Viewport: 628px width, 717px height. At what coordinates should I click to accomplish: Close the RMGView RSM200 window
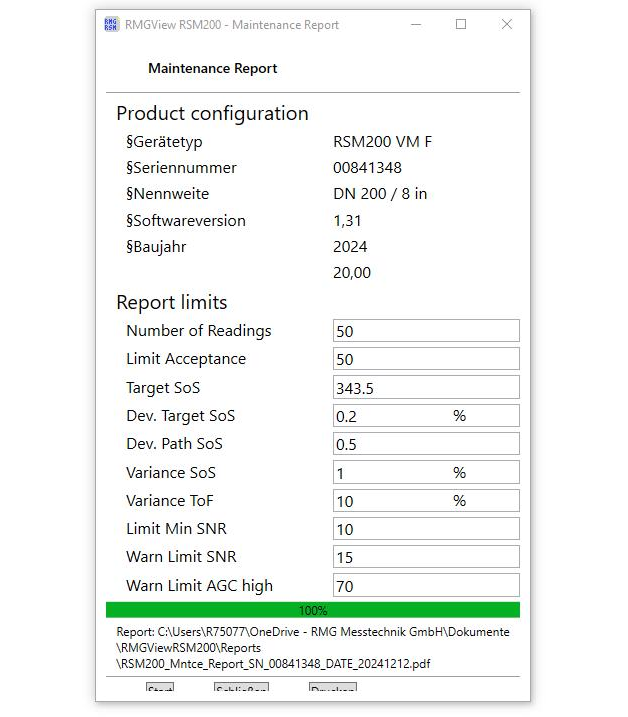[x=507, y=25]
